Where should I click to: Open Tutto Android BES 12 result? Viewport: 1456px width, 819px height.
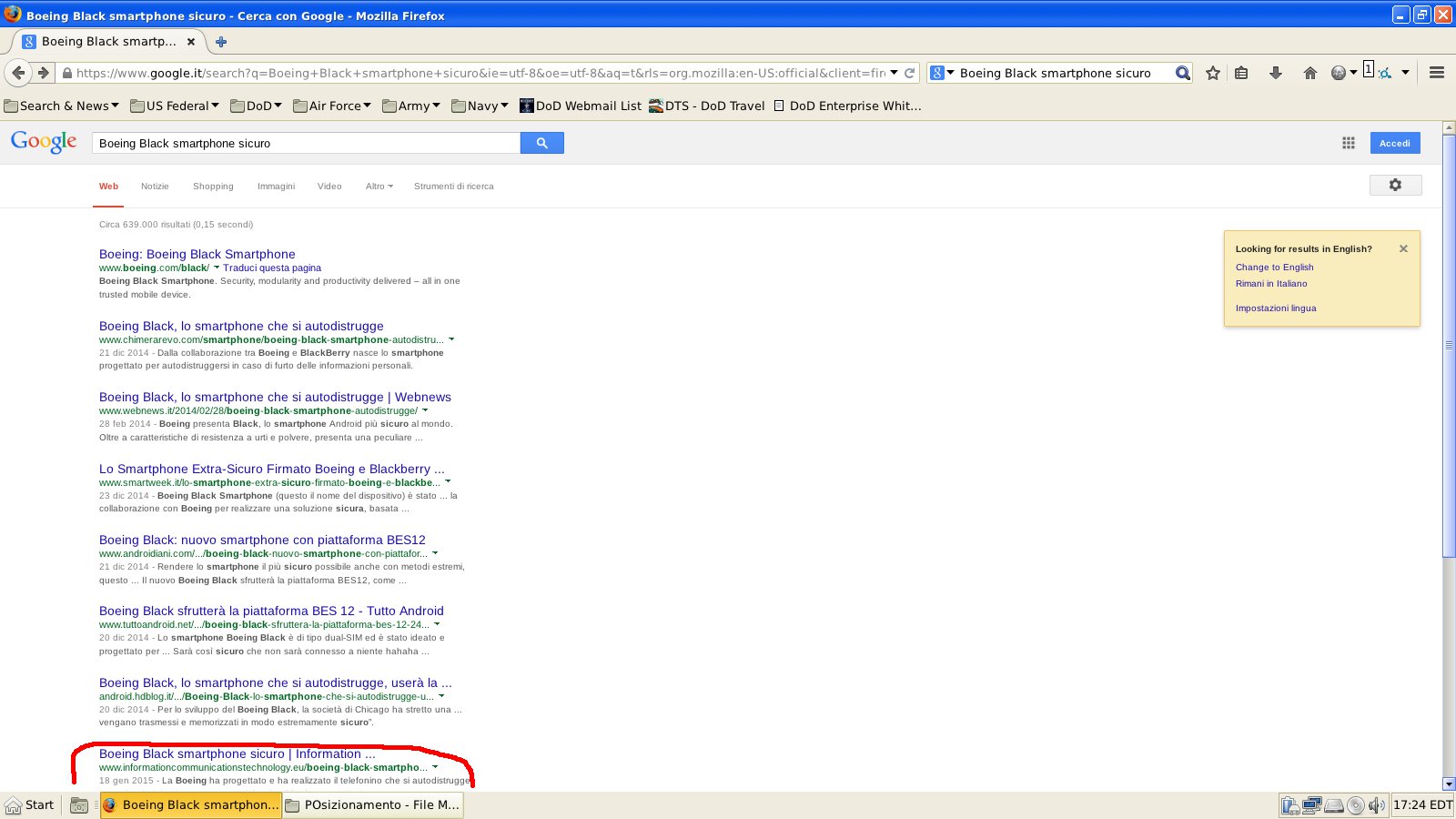coord(271,611)
